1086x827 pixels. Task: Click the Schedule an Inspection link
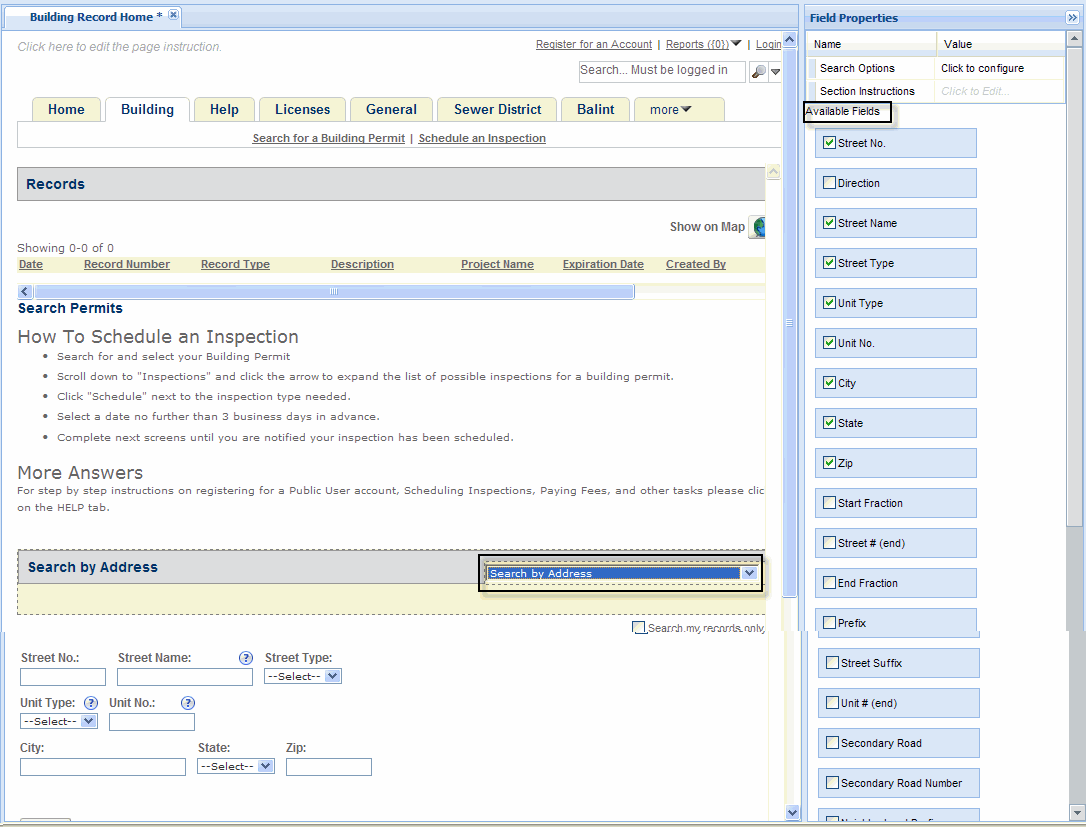[x=482, y=138]
